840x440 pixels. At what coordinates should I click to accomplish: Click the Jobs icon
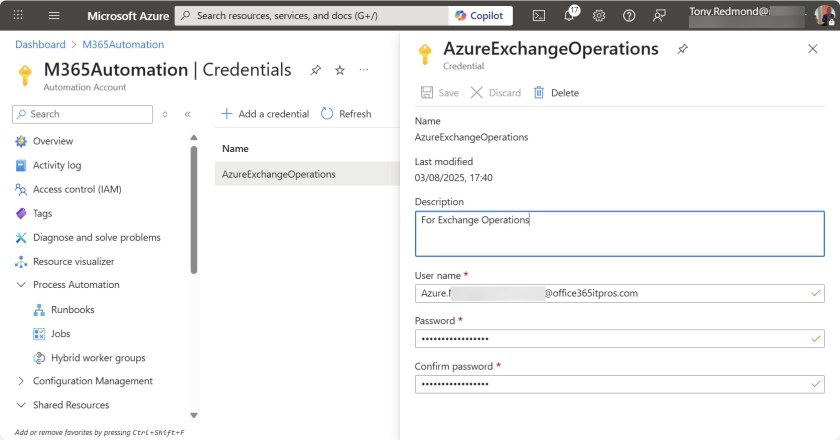coord(39,334)
